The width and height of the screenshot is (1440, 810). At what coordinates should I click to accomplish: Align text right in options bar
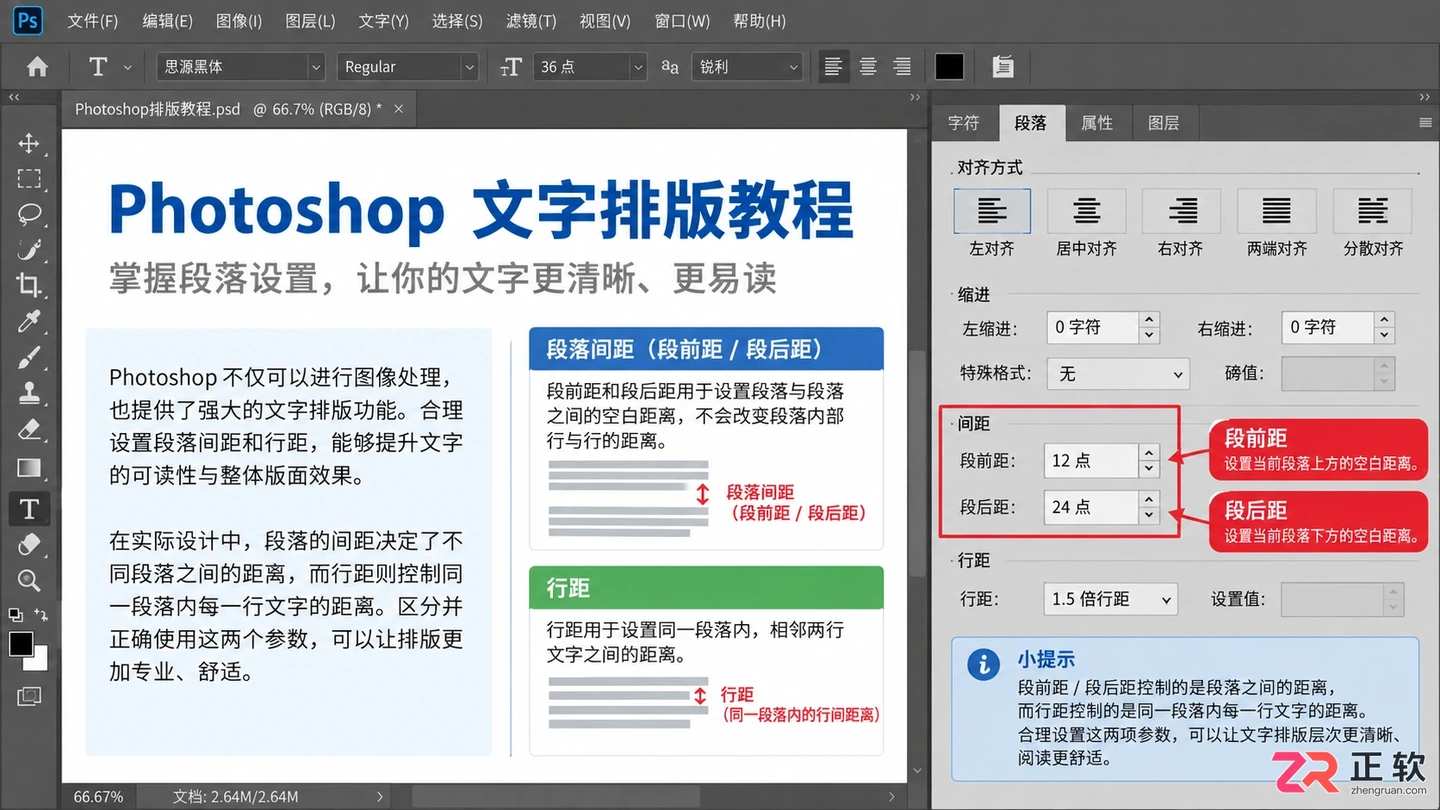click(902, 67)
